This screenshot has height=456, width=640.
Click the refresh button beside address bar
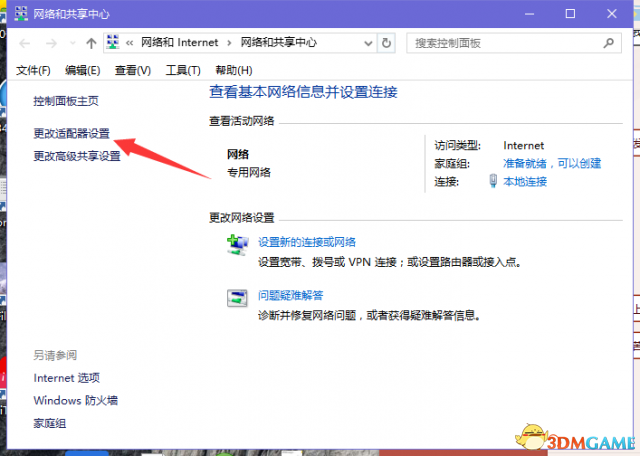[387, 43]
